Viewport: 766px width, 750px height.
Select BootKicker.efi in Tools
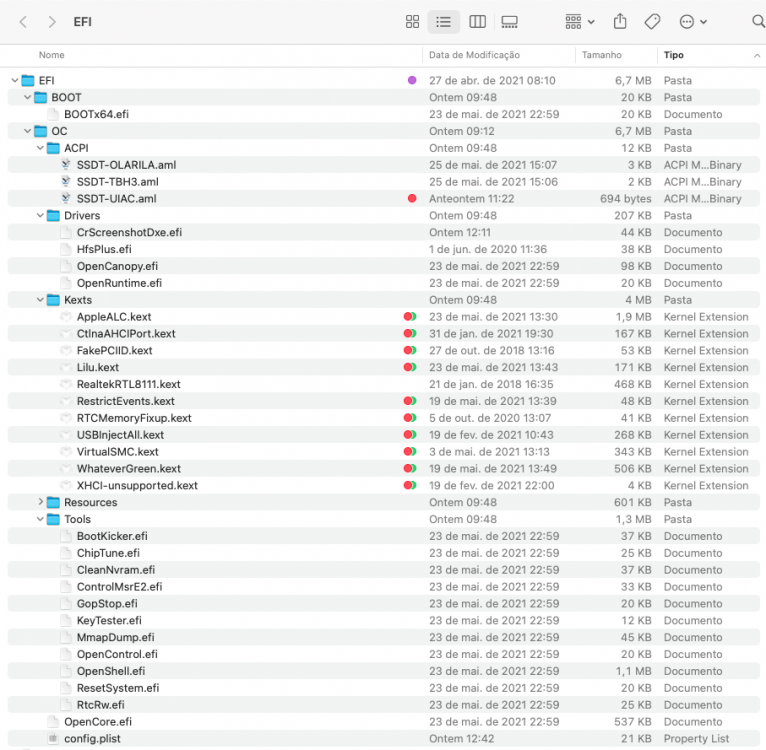click(112, 536)
